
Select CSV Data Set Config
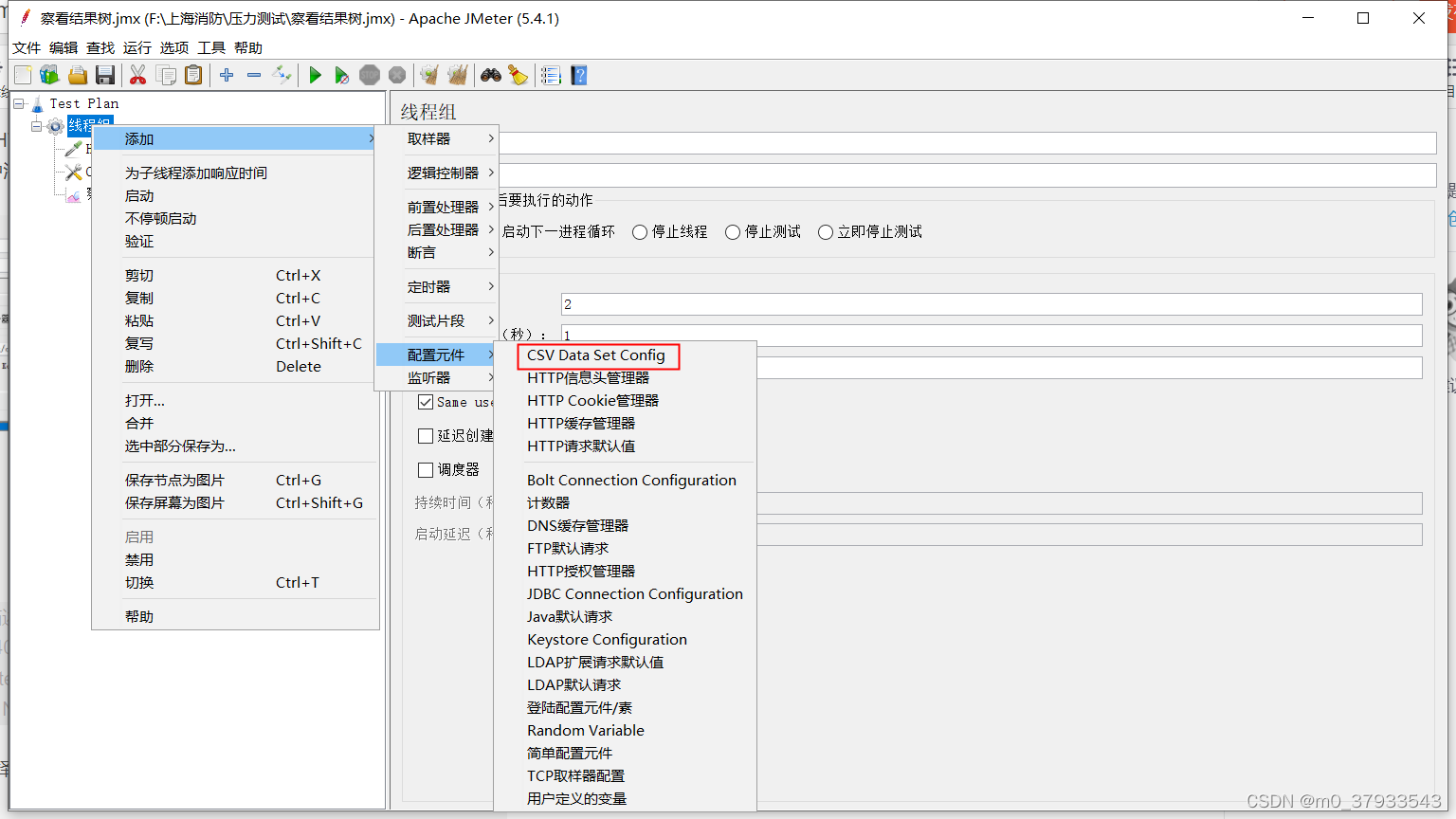point(596,355)
